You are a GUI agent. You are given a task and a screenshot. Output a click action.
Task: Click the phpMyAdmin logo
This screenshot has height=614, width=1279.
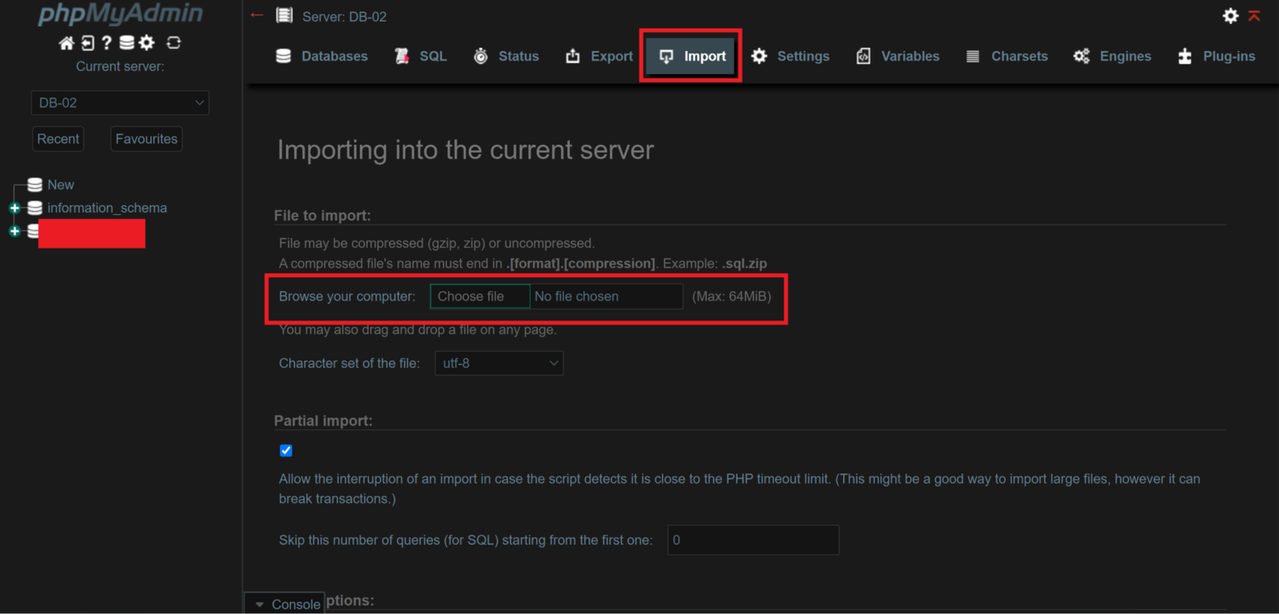click(x=120, y=14)
